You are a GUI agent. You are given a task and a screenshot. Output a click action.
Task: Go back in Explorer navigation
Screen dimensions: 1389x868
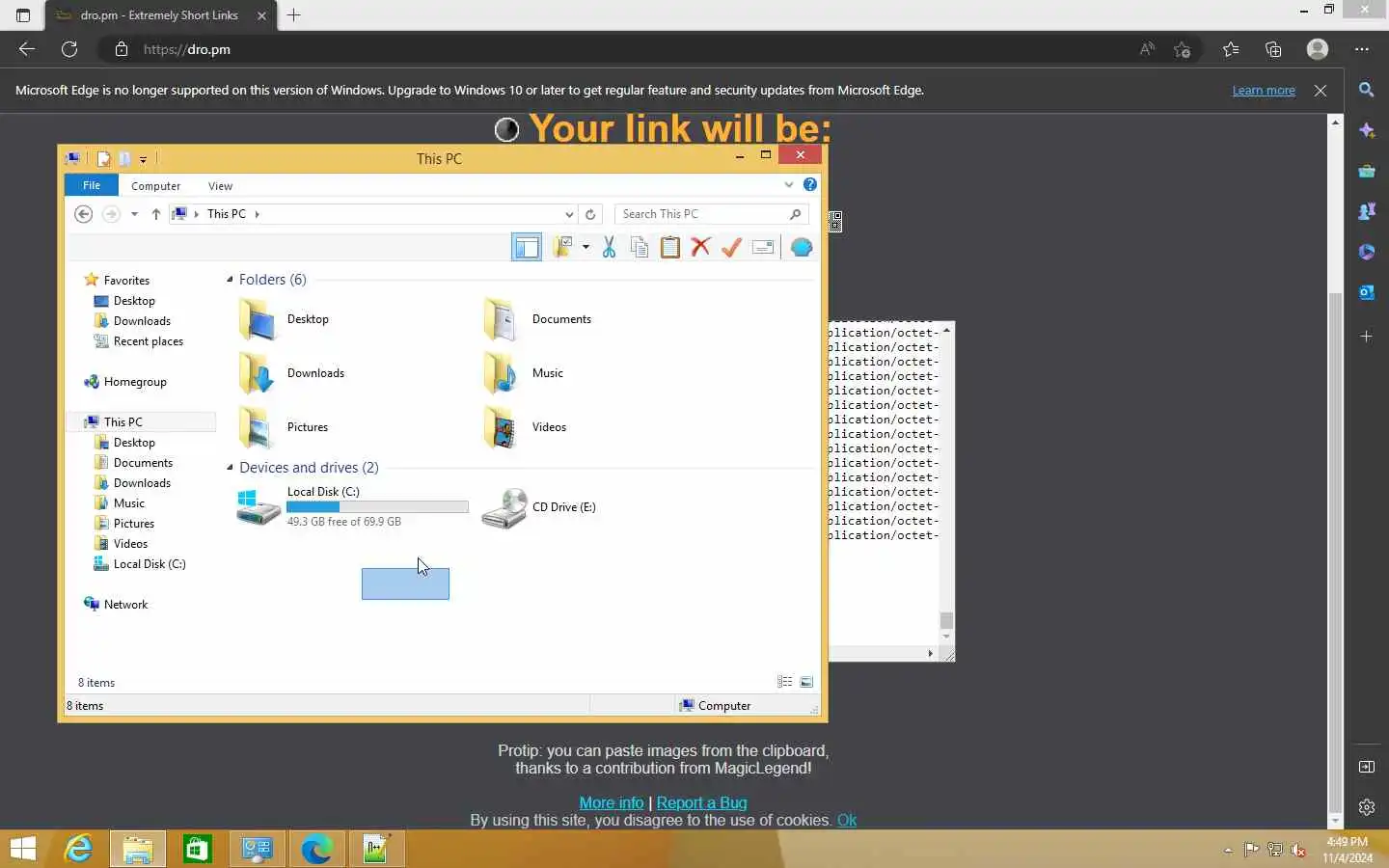point(84,214)
